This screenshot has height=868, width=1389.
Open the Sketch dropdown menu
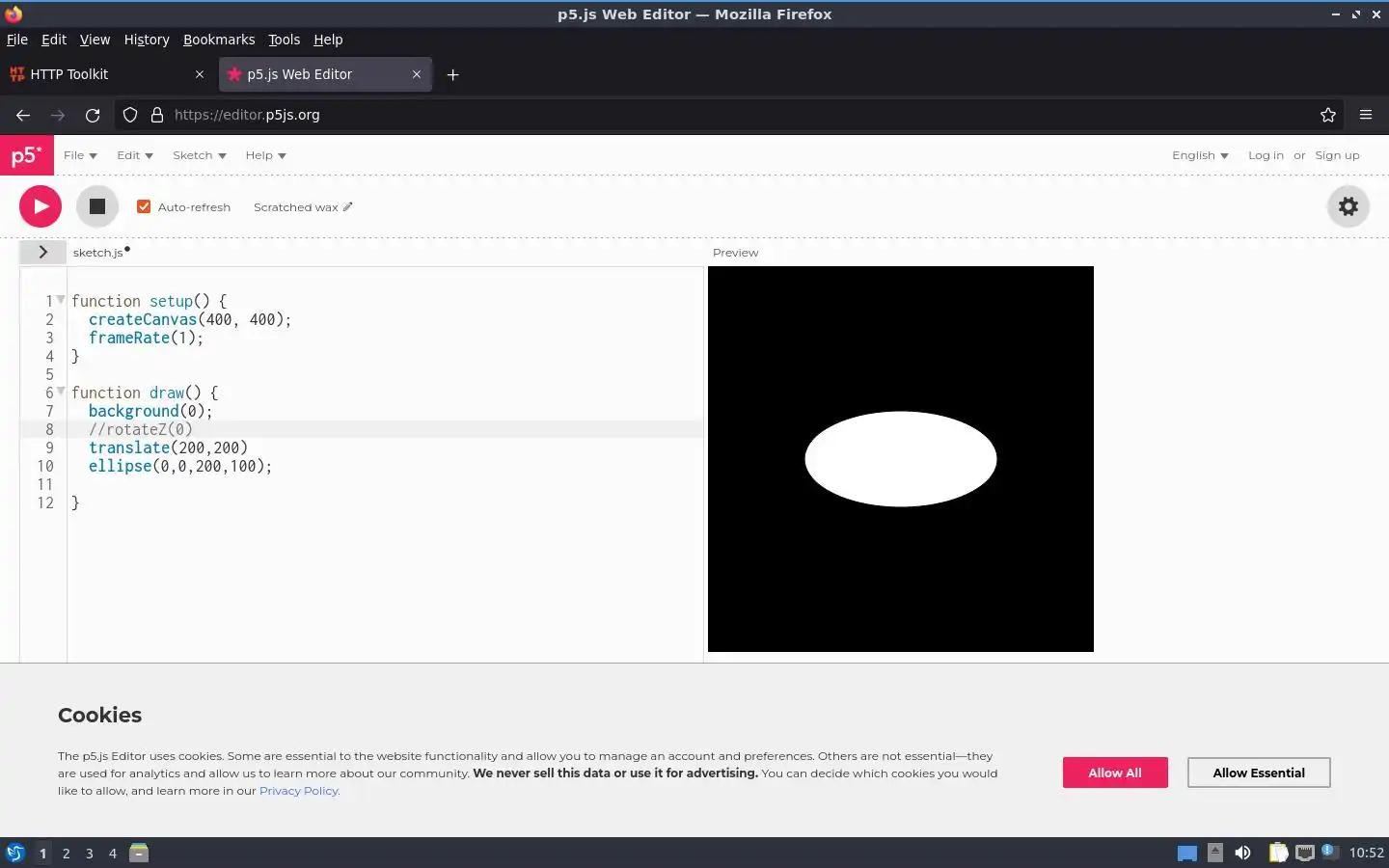click(200, 155)
